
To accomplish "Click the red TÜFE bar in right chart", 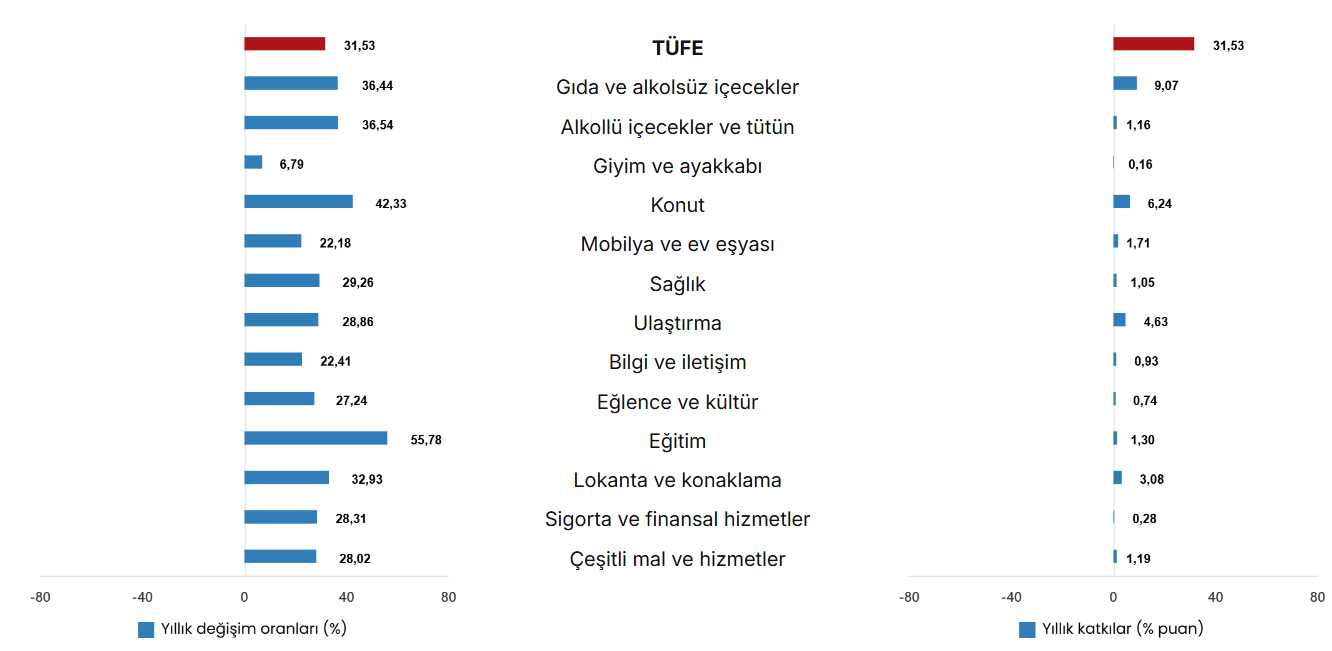I will point(1153,44).
